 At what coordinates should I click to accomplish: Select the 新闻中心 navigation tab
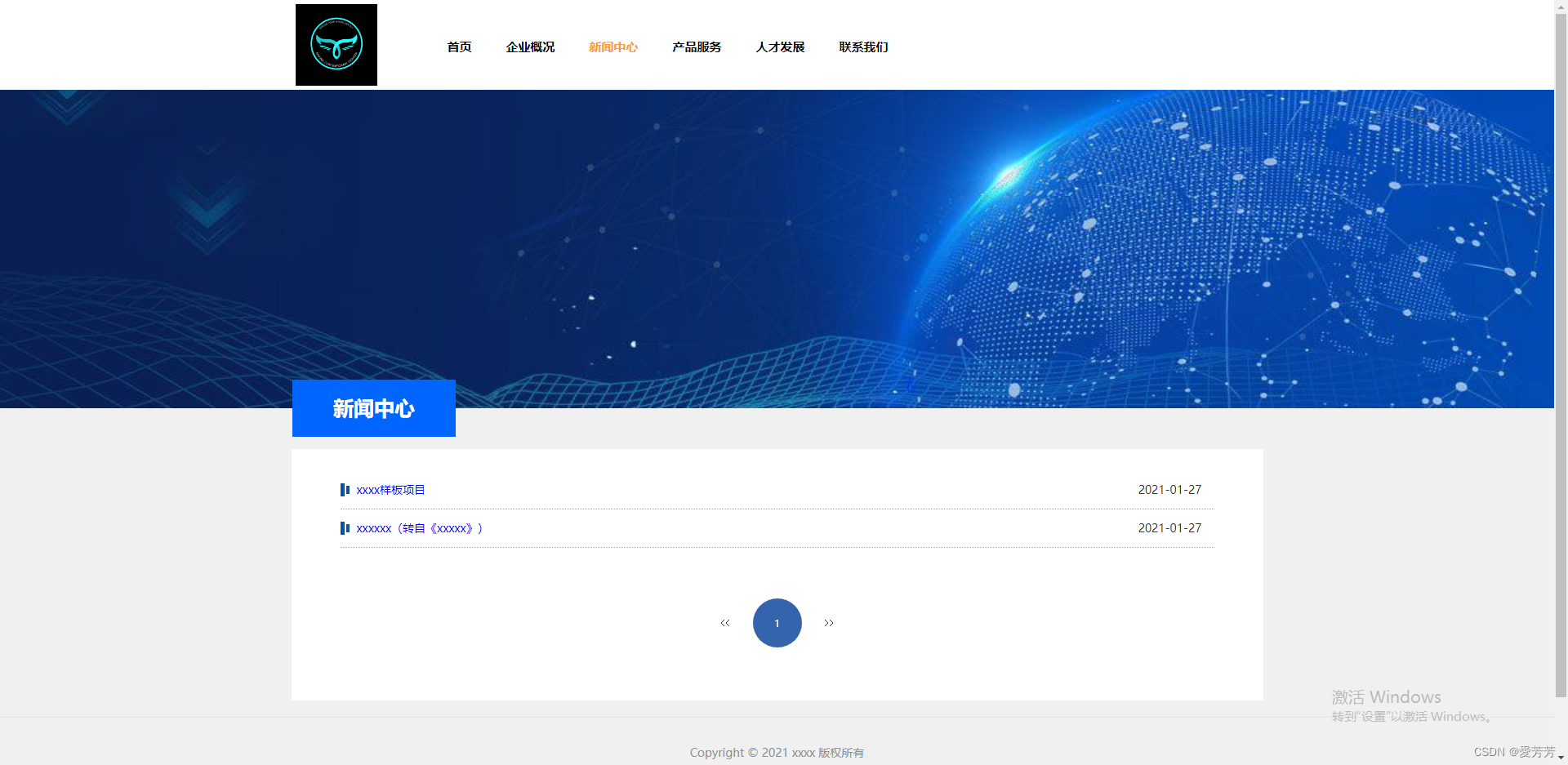(613, 47)
